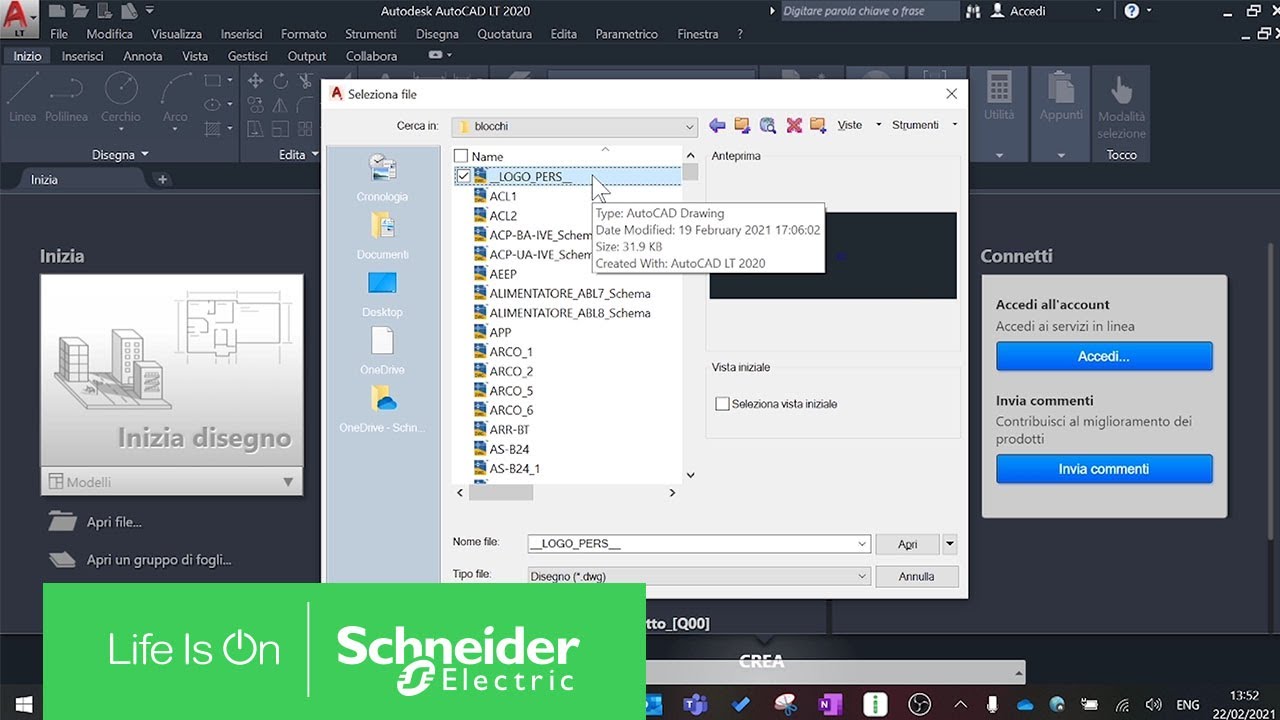This screenshot has height=720, width=1280.
Task: Select the Cerchio tool in ribbon
Action: pyautogui.click(x=121, y=98)
